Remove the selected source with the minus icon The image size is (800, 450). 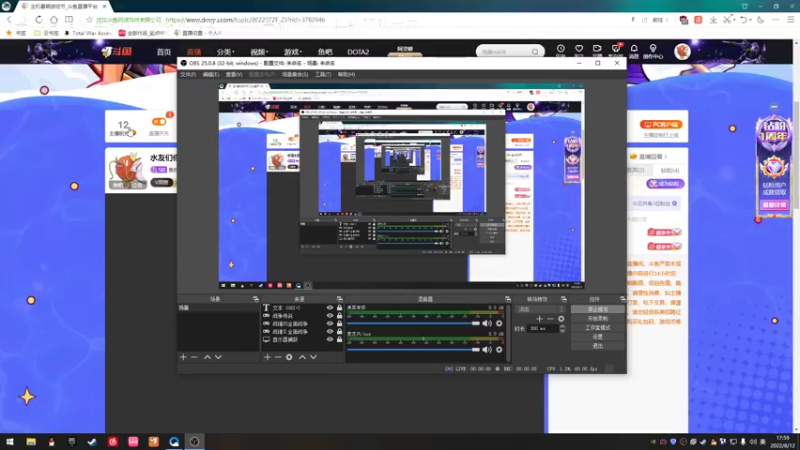point(278,357)
